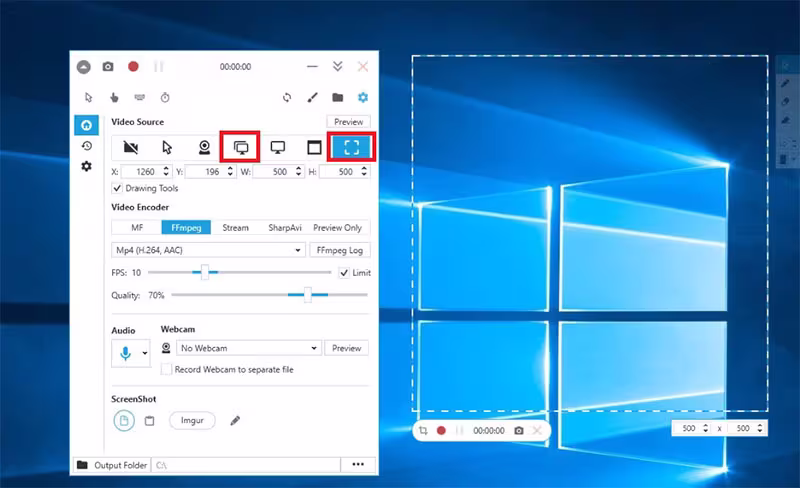Take a screenshot from the region toolbar

[519, 431]
